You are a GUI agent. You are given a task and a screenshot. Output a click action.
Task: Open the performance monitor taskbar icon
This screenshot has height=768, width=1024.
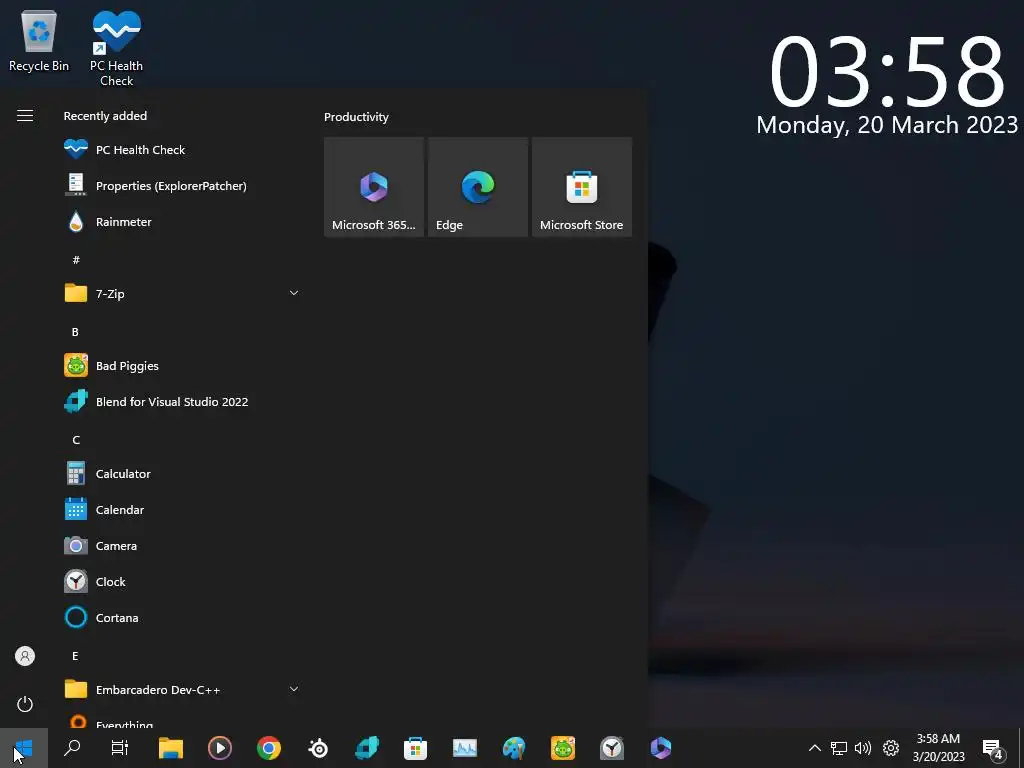pyautogui.click(x=465, y=748)
